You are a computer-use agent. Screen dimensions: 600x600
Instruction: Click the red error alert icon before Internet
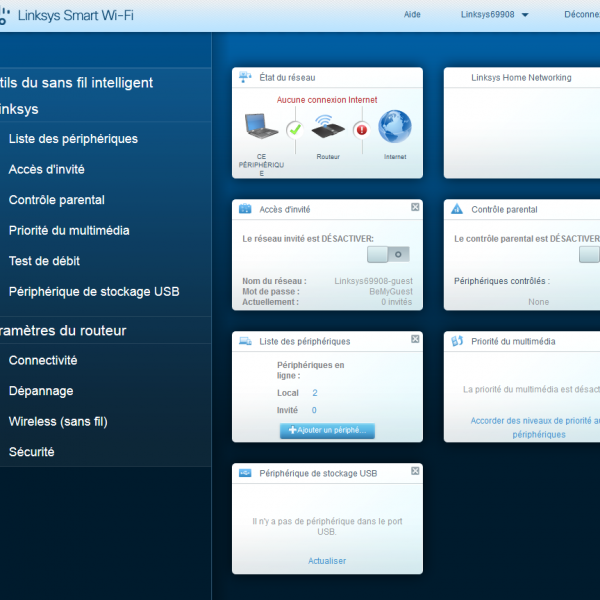click(x=361, y=129)
